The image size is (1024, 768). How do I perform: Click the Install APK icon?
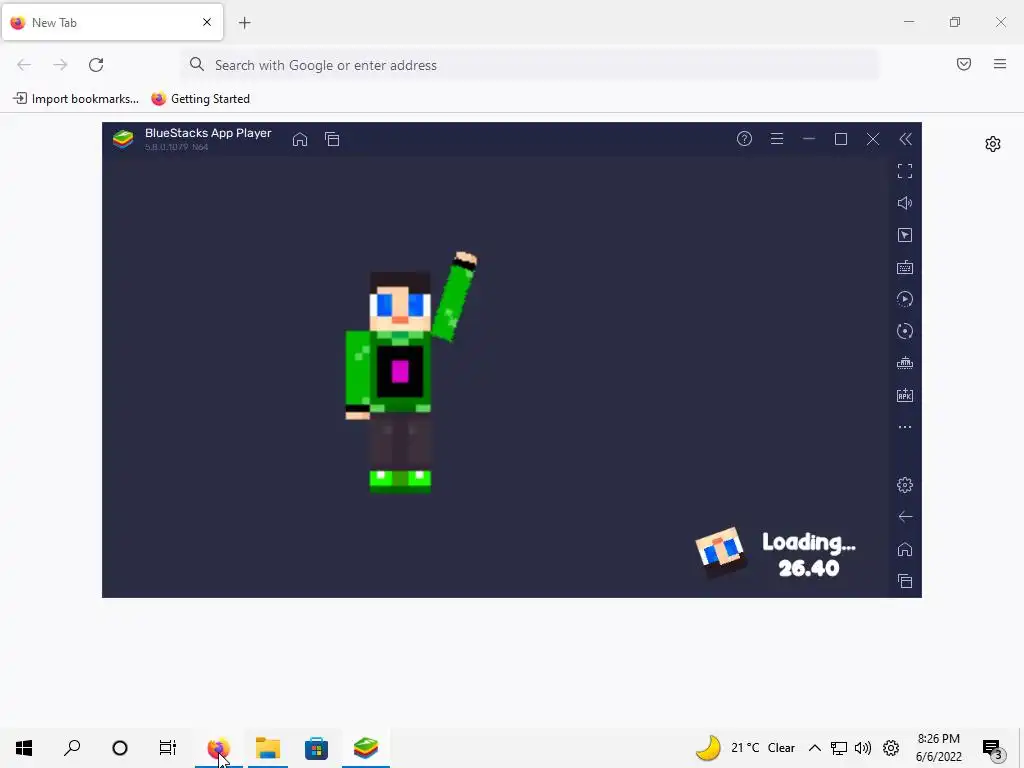point(904,395)
